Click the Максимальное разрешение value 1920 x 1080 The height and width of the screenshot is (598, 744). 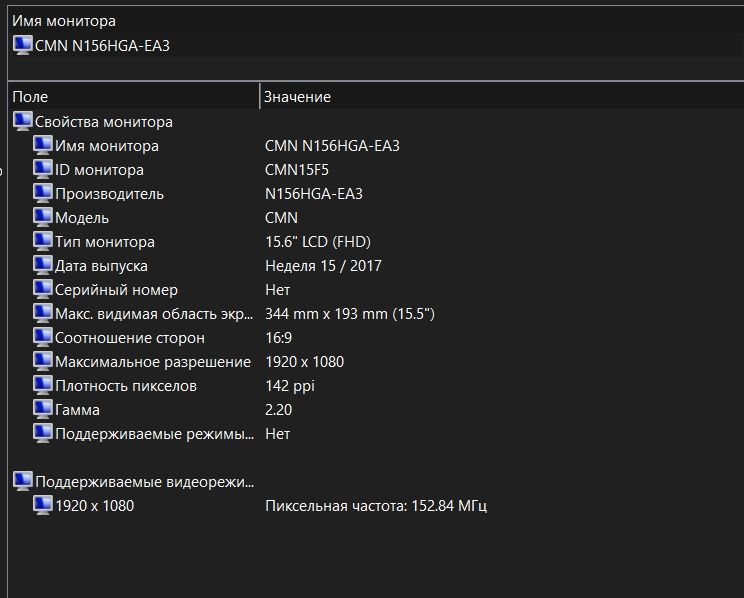point(305,362)
